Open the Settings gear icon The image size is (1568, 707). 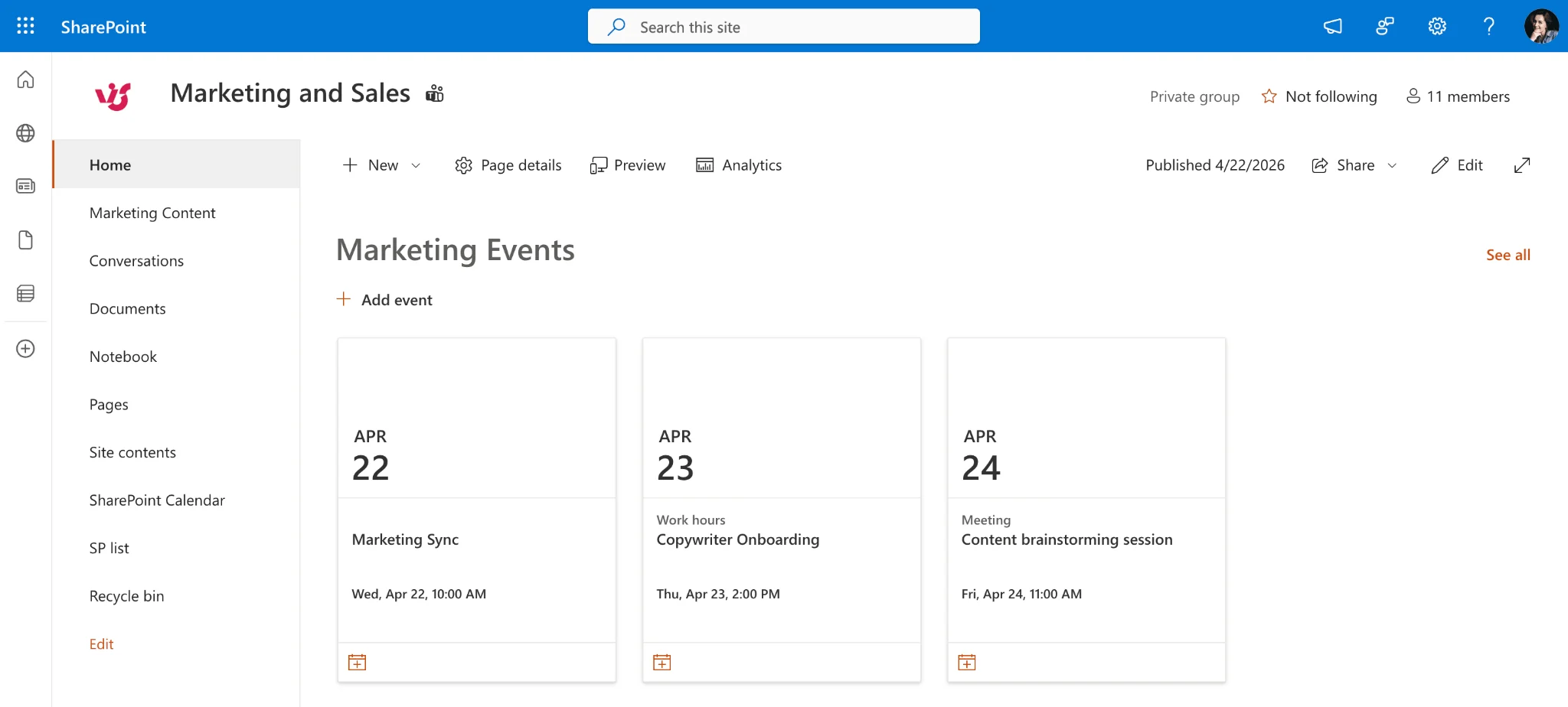[1437, 27]
